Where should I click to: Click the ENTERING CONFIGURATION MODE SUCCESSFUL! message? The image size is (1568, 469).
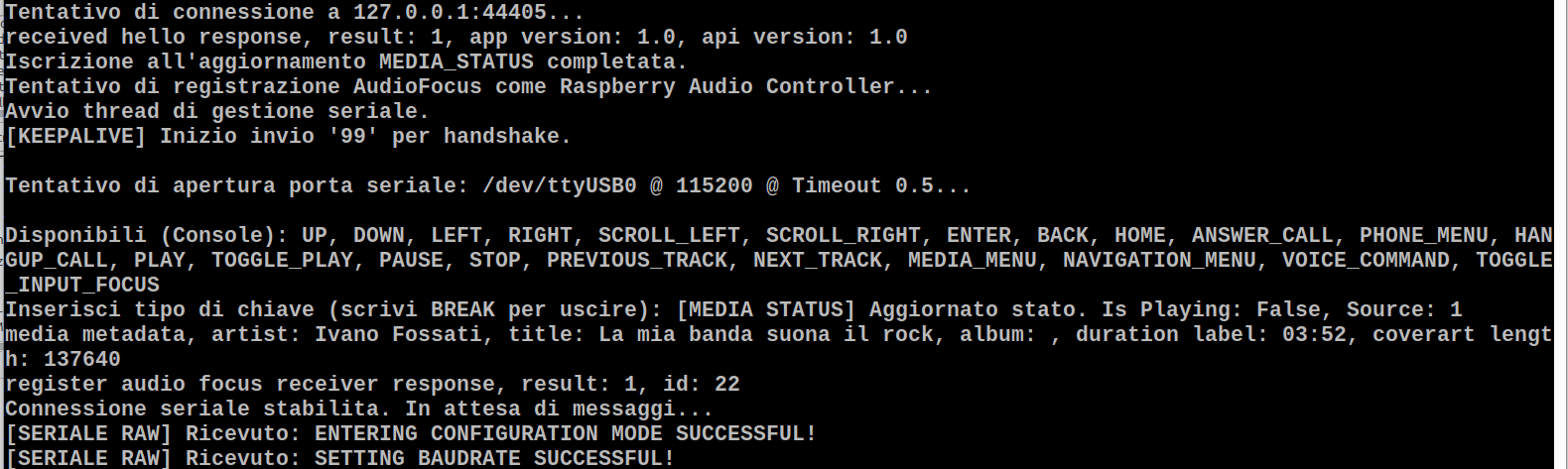tap(565, 433)
